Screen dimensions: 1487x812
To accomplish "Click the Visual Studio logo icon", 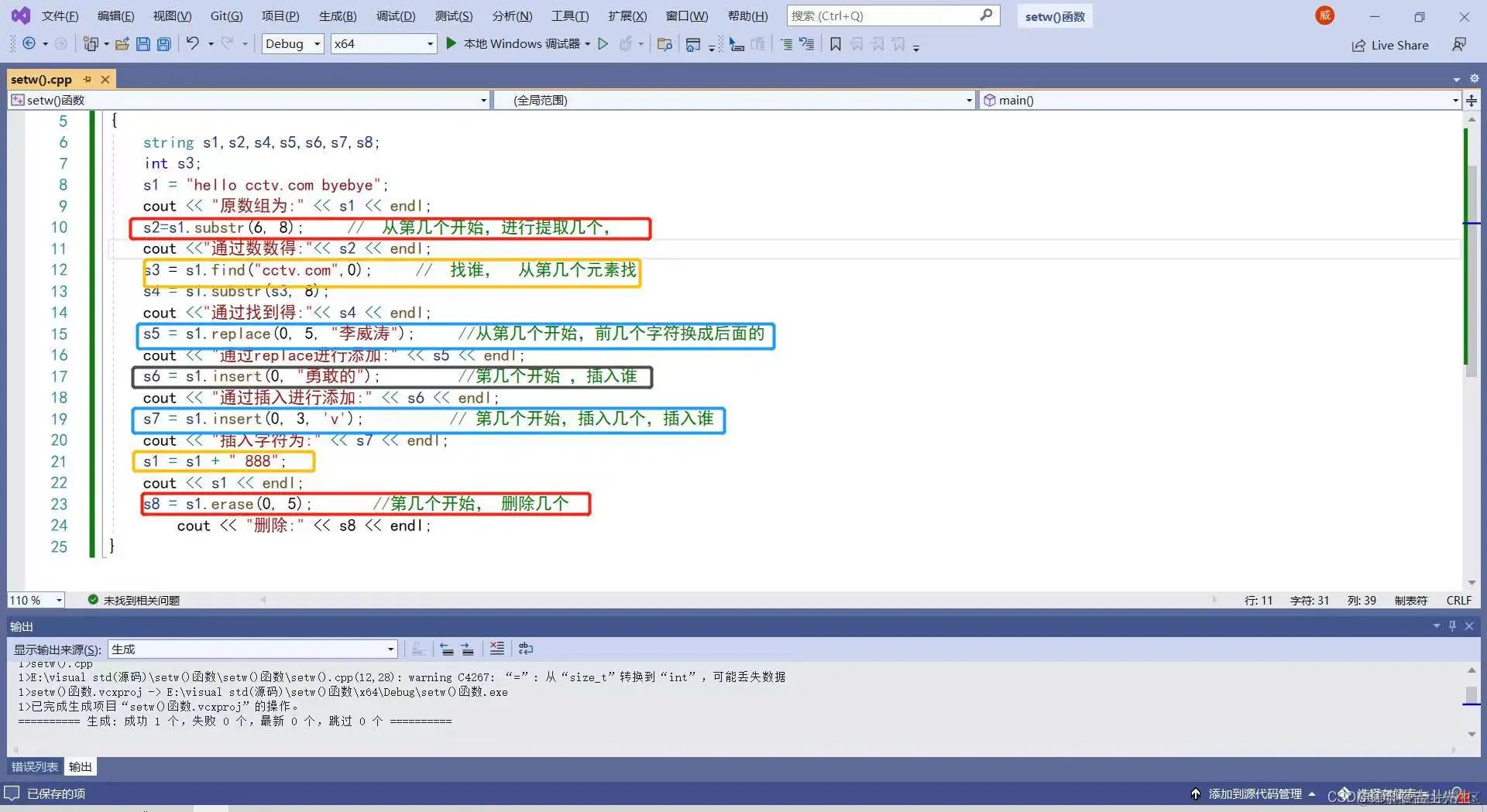I will pos(21,15).
